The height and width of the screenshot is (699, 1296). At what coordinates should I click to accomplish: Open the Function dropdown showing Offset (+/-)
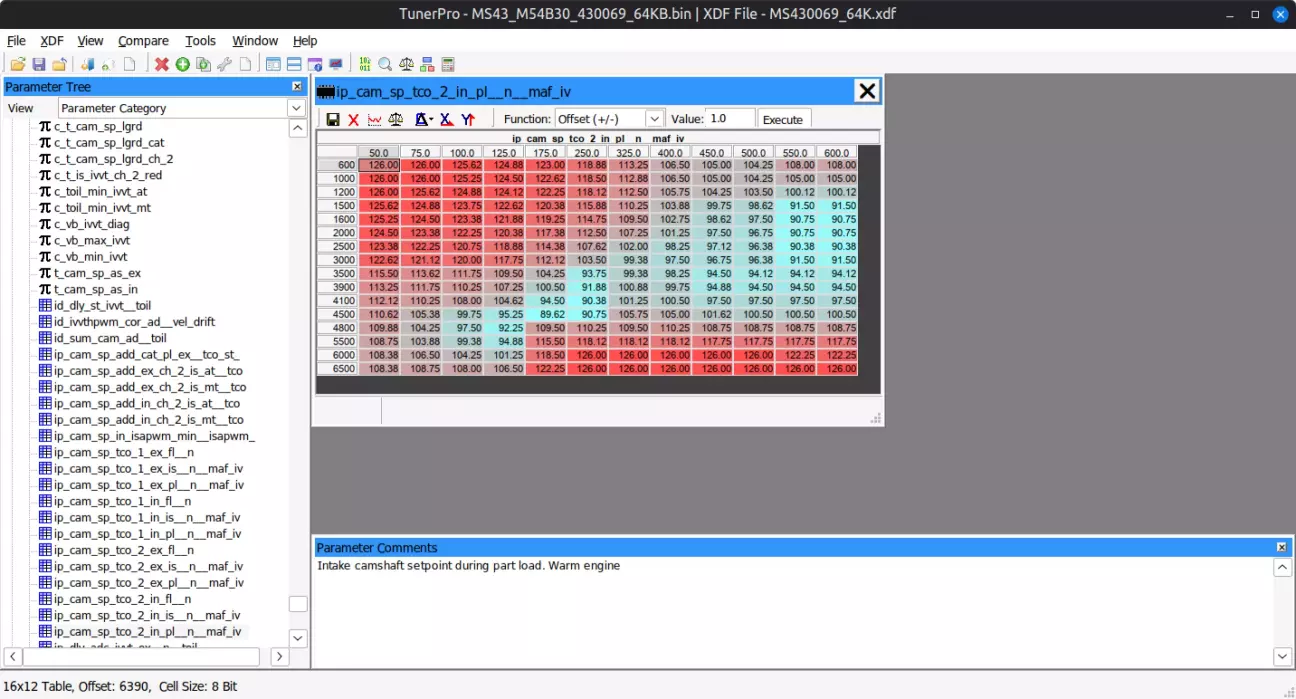[x=654, y=119]
